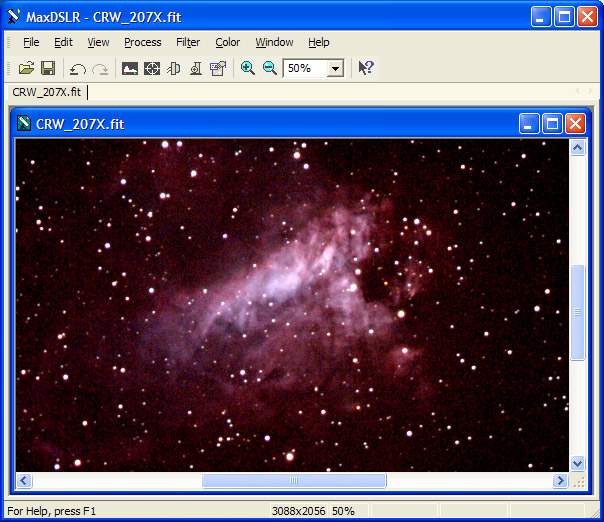Open the Process menu
This screenshot has width=604, height=522.
coord(143,42)
